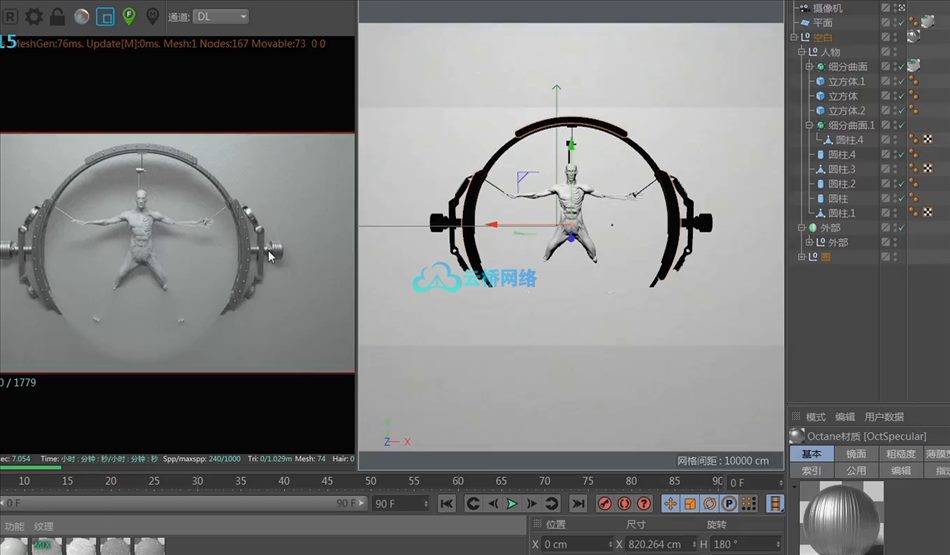Screen dimensions: 950x555
Task: Click the Octane material preview sphere
Action: pyautogui.click(x=842, y=518)
